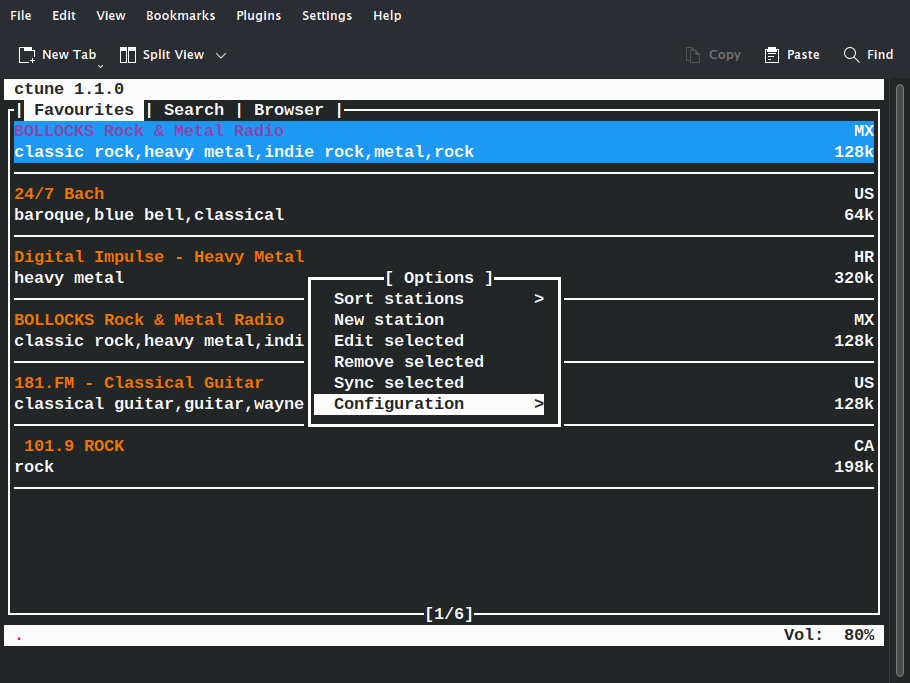Open the Configuration option
The image size is (910, 683).
pyautogui.click(x=429, y=404)
